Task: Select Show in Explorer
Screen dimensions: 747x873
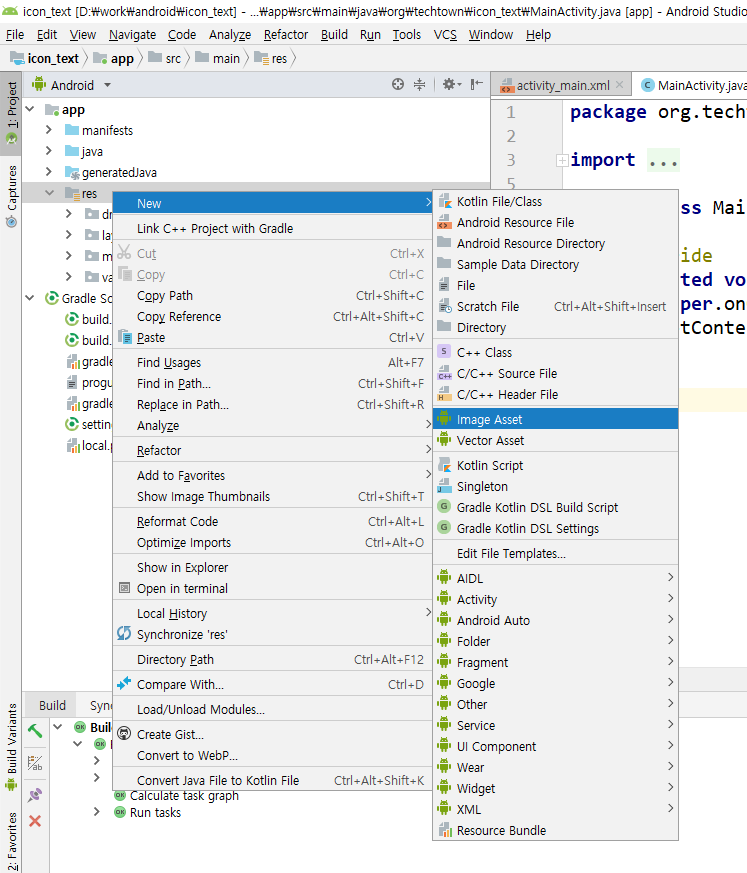Action: [x=272, y=567]
